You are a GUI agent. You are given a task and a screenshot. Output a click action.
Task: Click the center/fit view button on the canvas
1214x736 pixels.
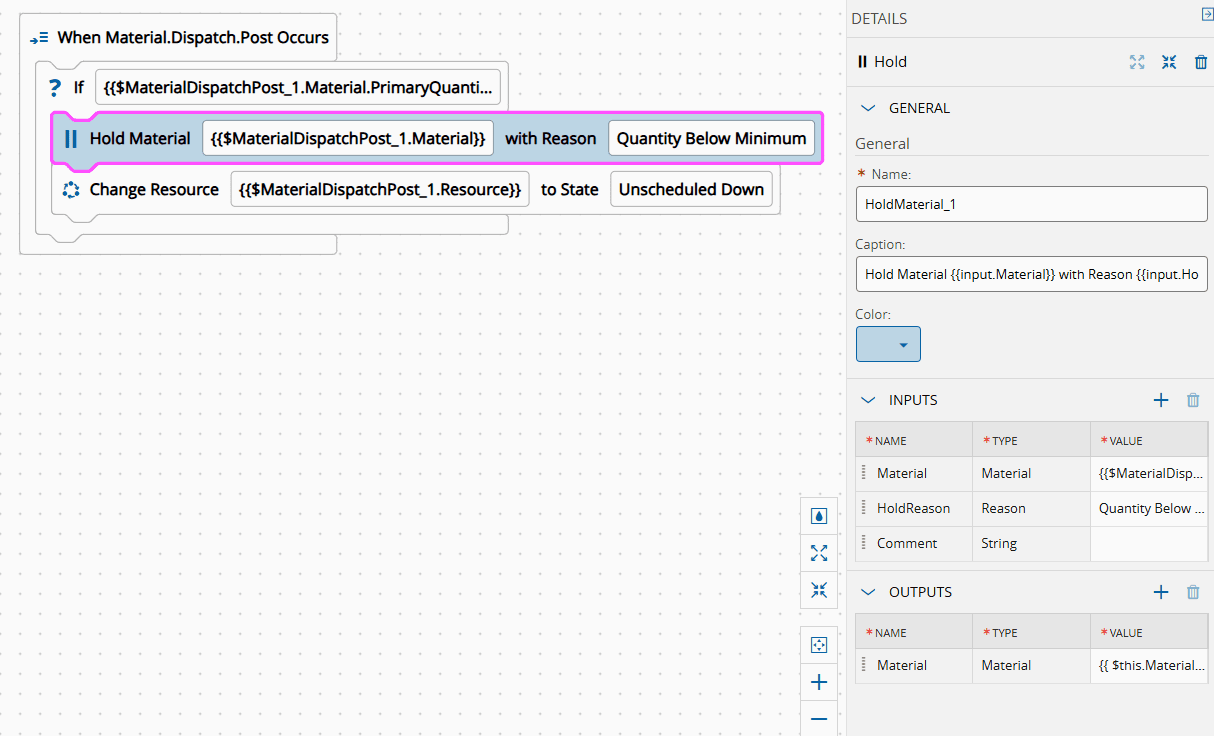point(819,645)
